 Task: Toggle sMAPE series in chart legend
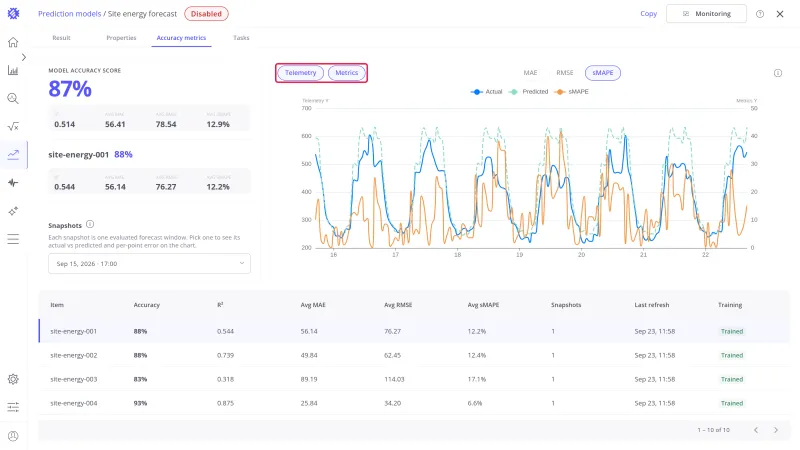click(571, 92)
